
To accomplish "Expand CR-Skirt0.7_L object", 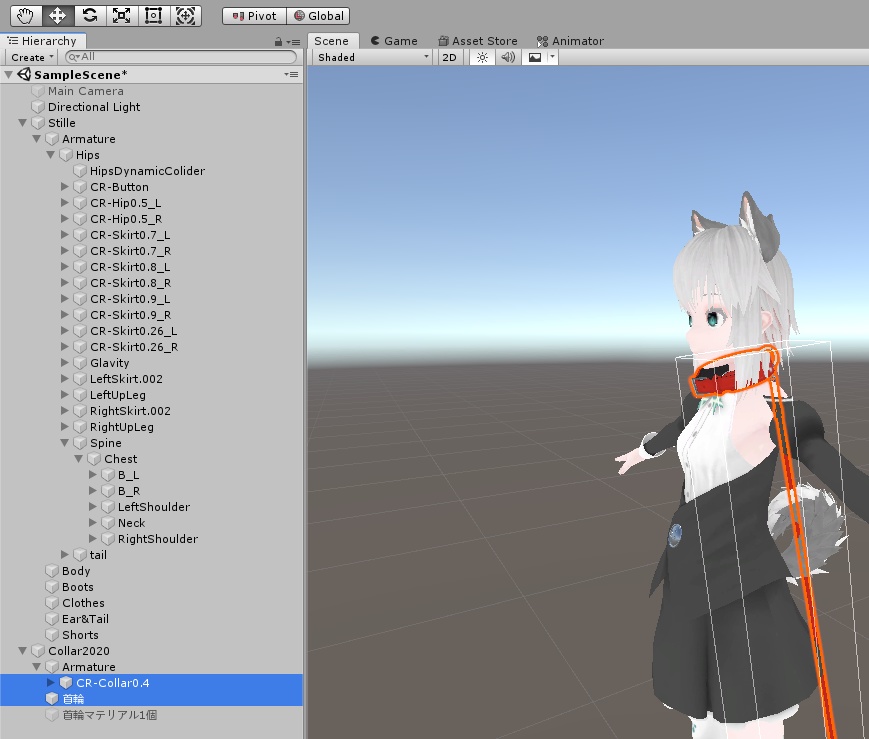I will tap(65, 235).
